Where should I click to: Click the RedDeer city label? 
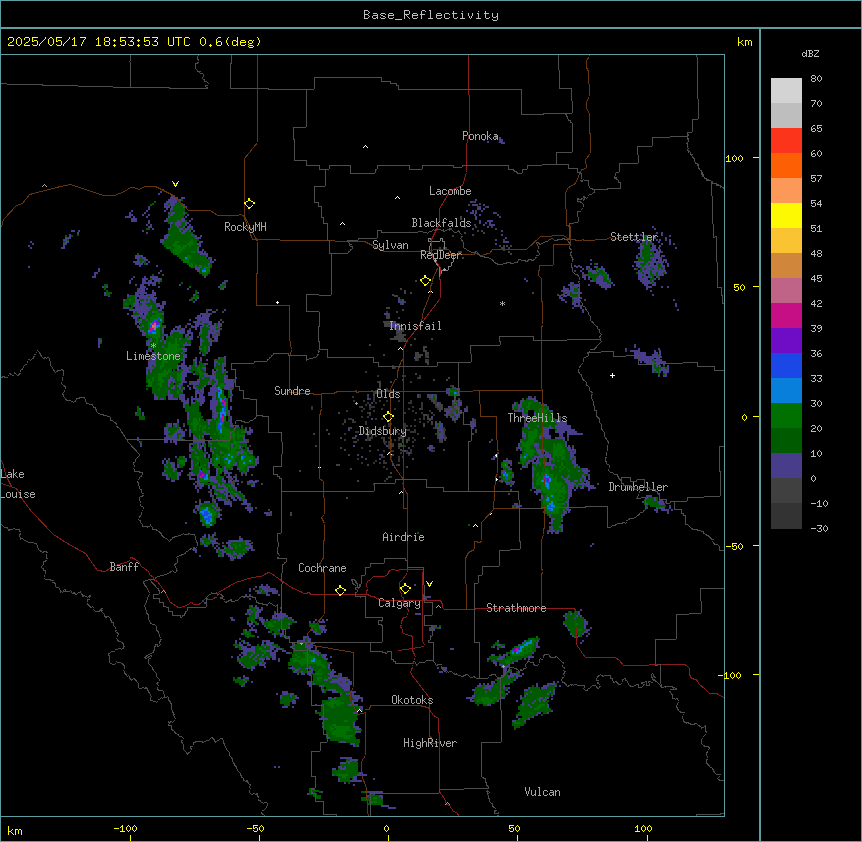440,255
